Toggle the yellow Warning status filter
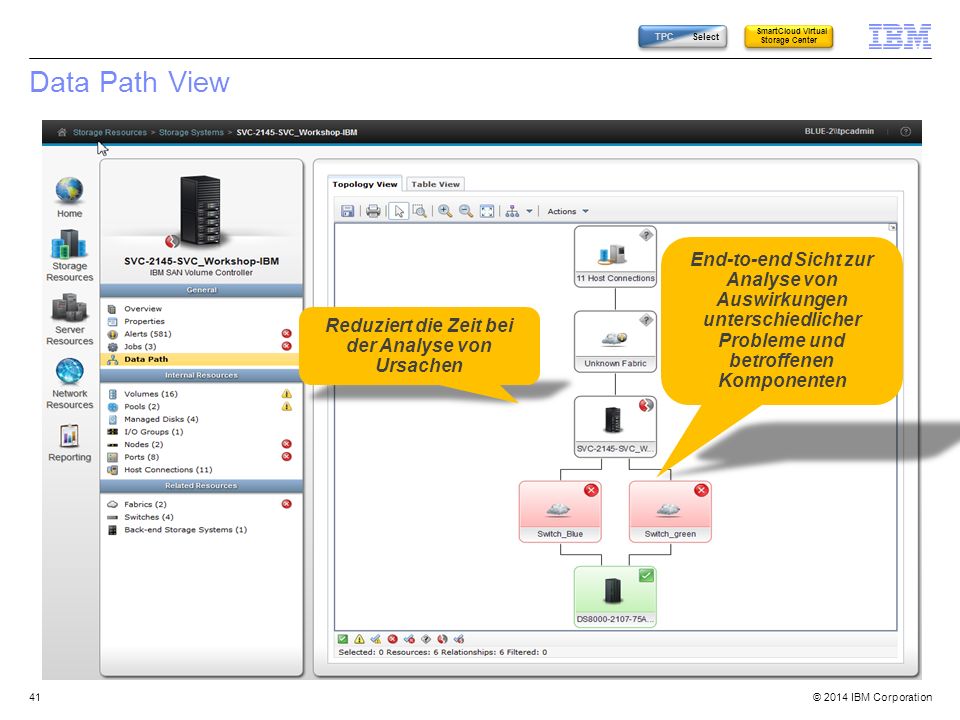 (359, 639)
